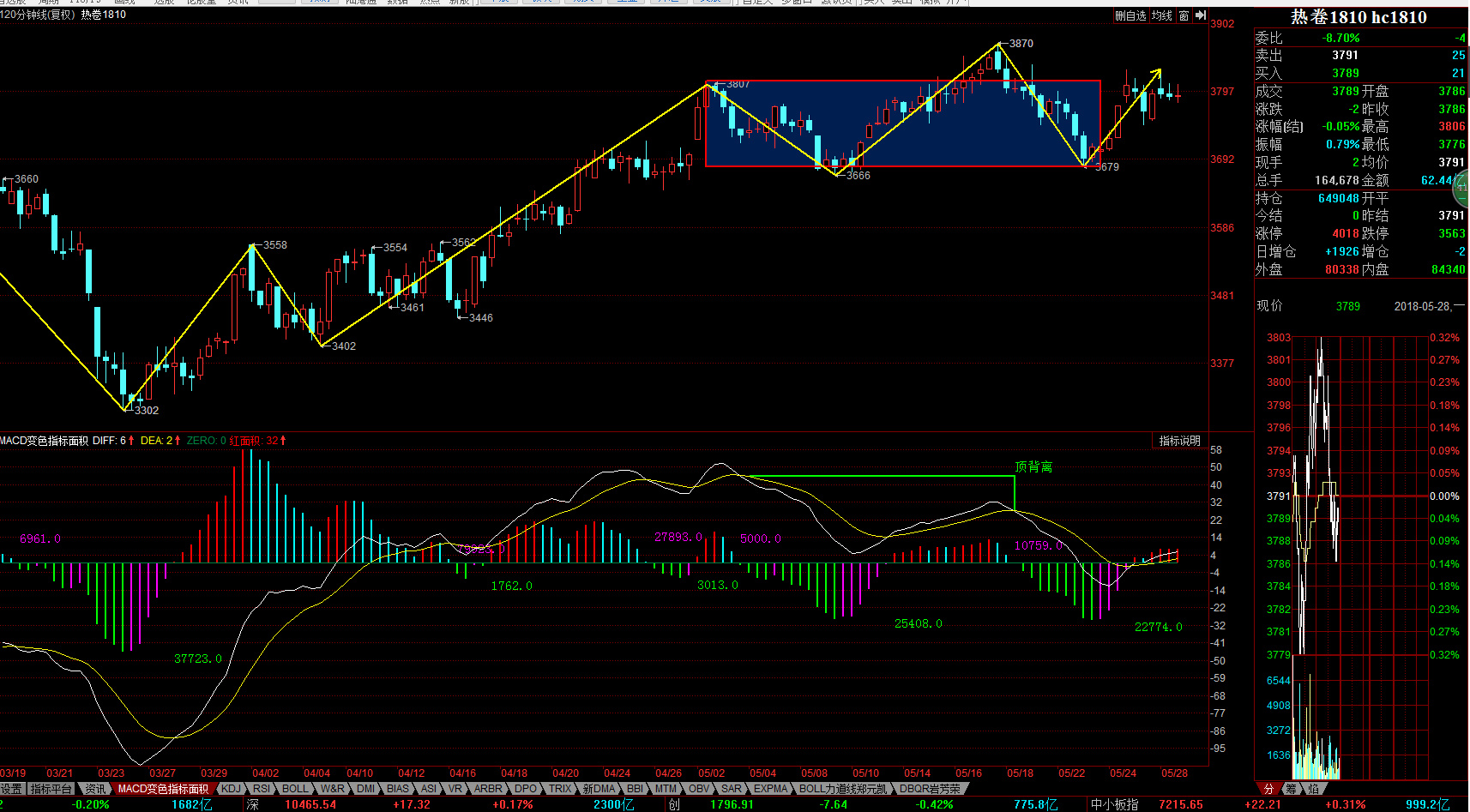1470x812 pixels.
Task: Click the 外盘 80338 value
Action: coord(1342,269)
